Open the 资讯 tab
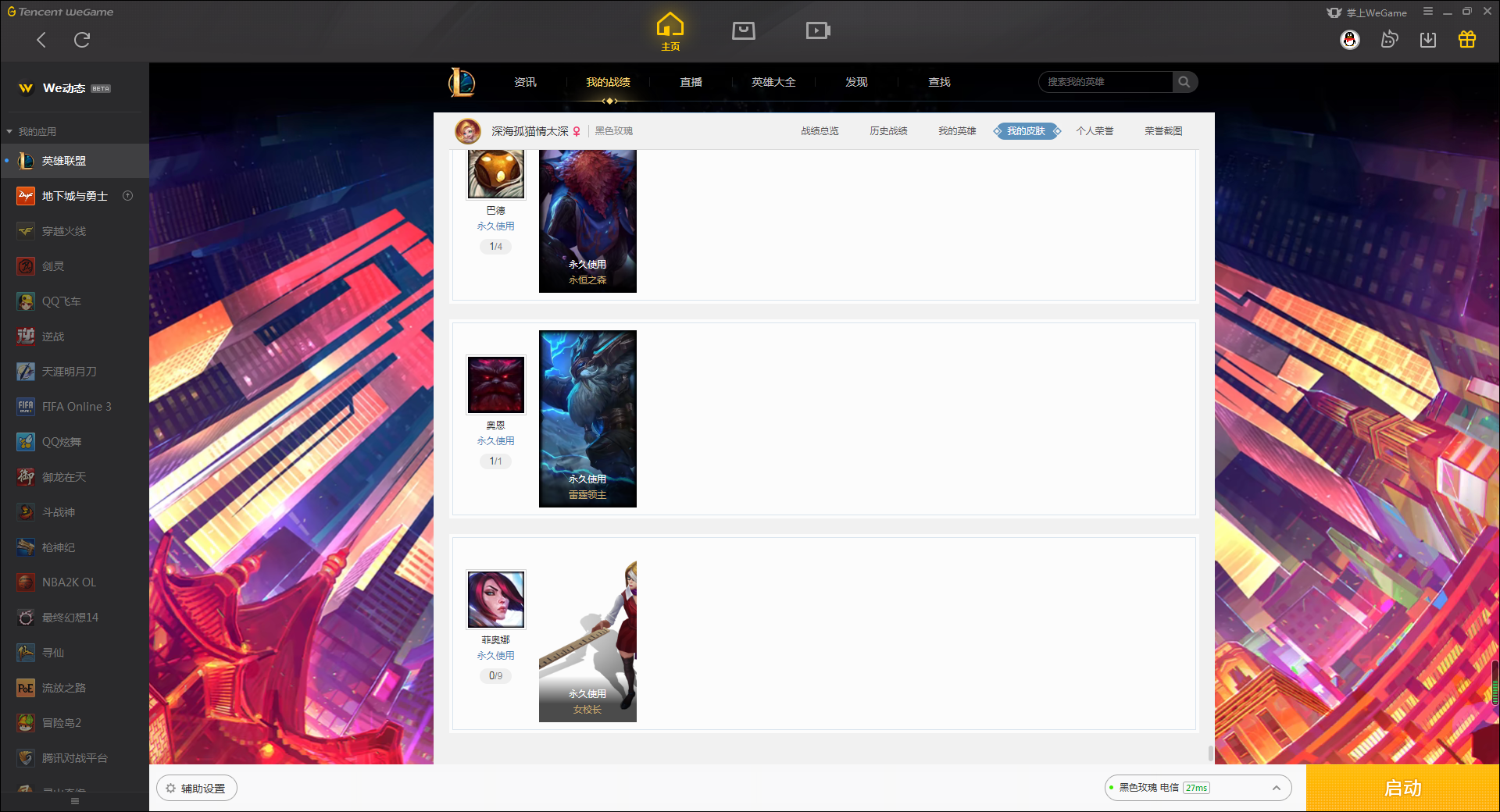Image resolution: width=1500 pixels, height=812 pixels. 526,82
